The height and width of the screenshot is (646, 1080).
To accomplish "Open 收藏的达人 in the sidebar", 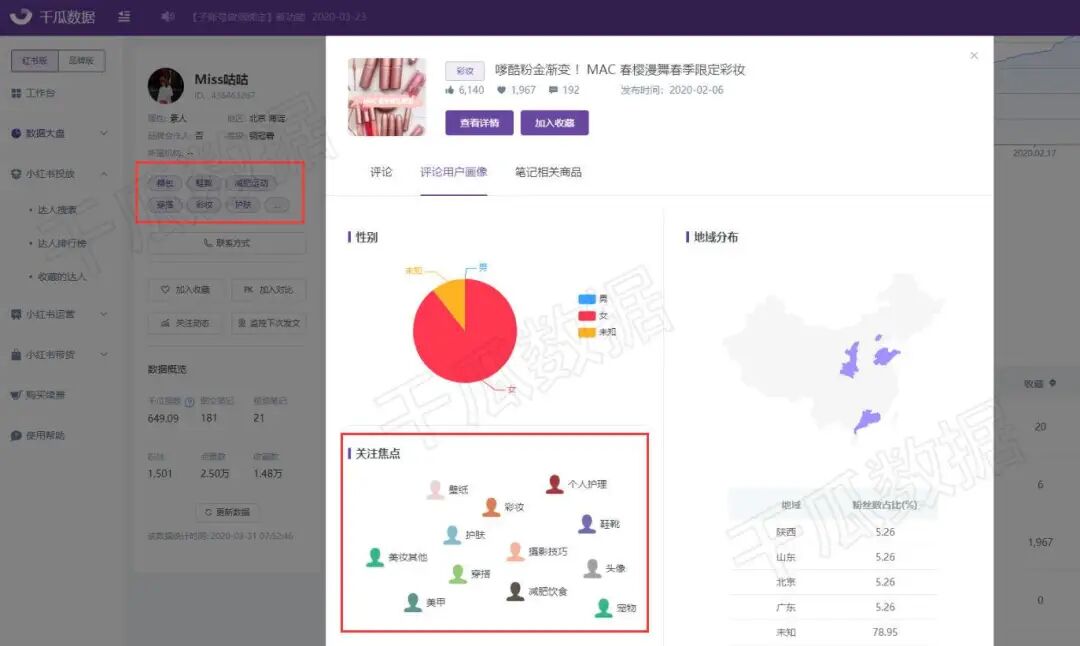I will [62, 277].
